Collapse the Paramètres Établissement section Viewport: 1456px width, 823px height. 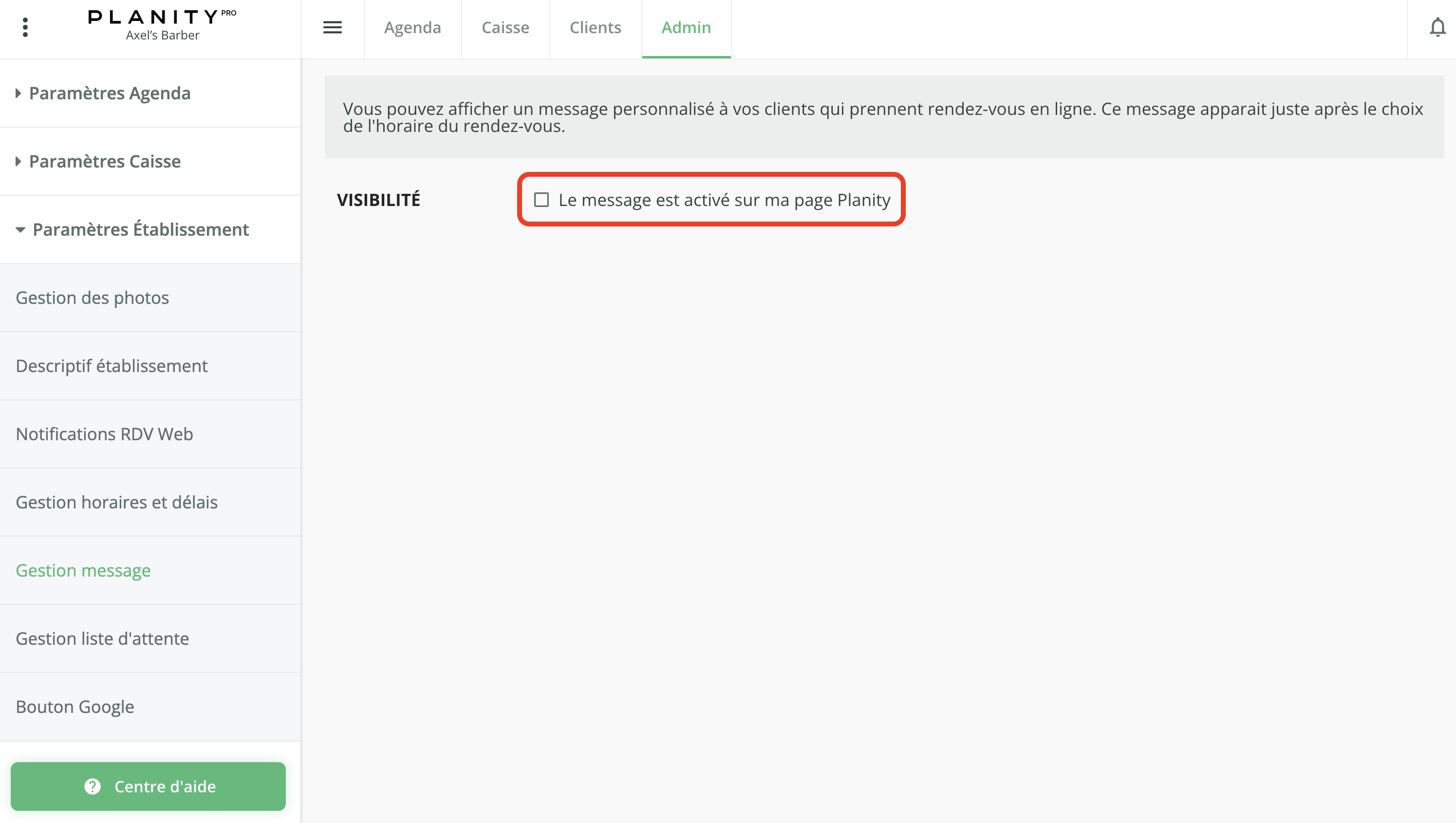click(140, 229)
